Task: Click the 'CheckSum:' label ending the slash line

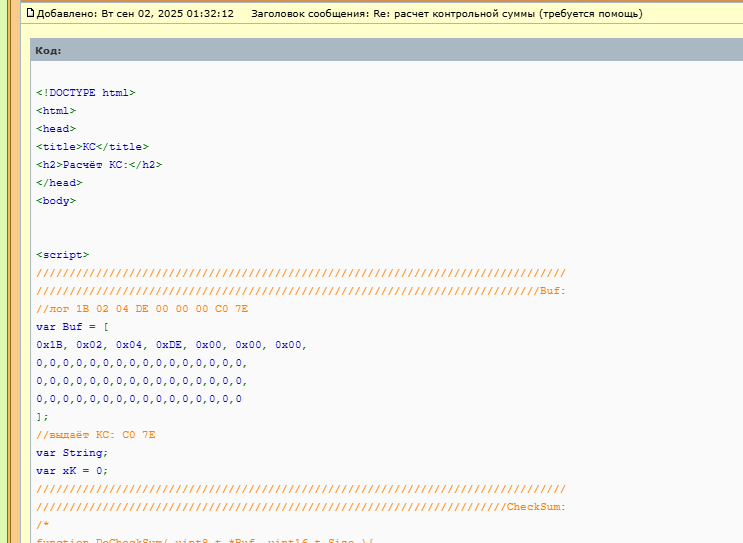Action: (538, 507)
